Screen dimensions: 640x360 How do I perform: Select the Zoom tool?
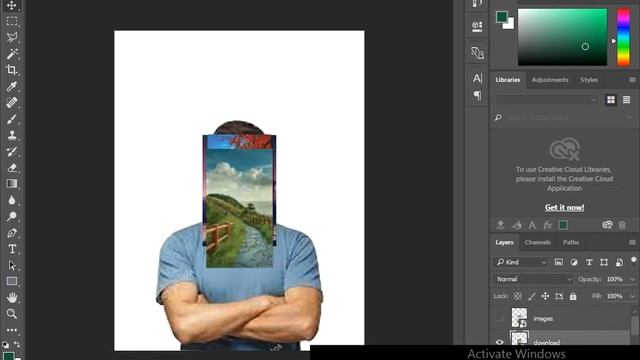(x=11, y=313)
